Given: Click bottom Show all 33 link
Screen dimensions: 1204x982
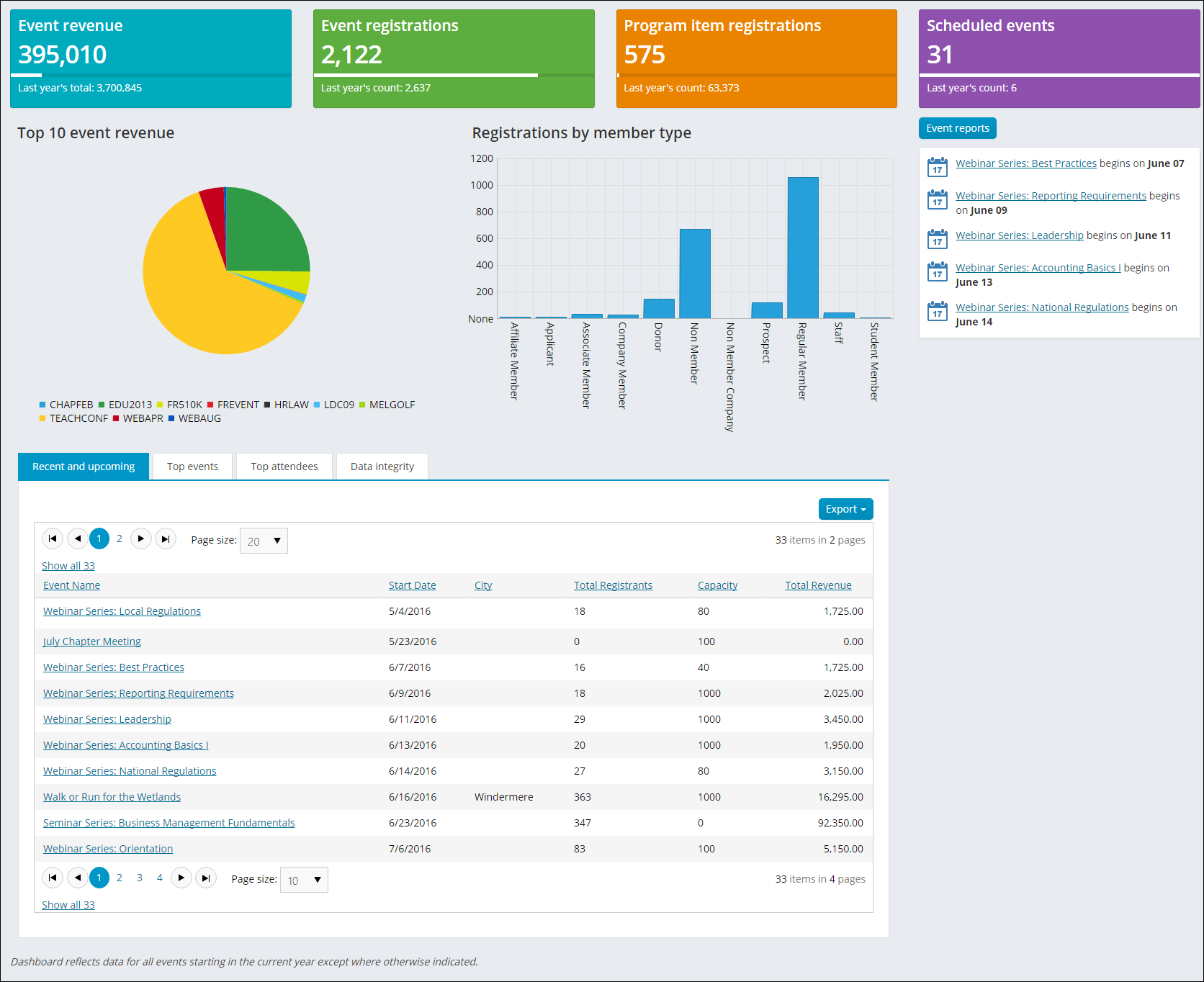Looking at the screenshot, I should 68,905.
